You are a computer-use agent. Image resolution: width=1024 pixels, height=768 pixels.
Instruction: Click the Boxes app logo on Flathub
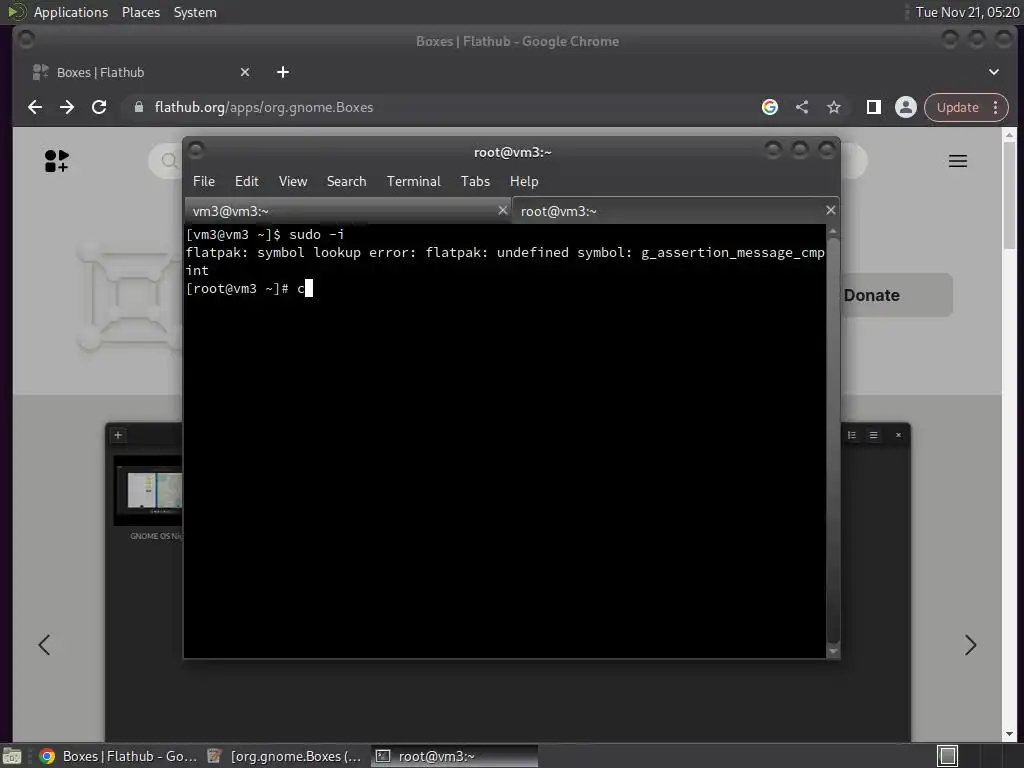pyautogui.click(x=131, y=297)
